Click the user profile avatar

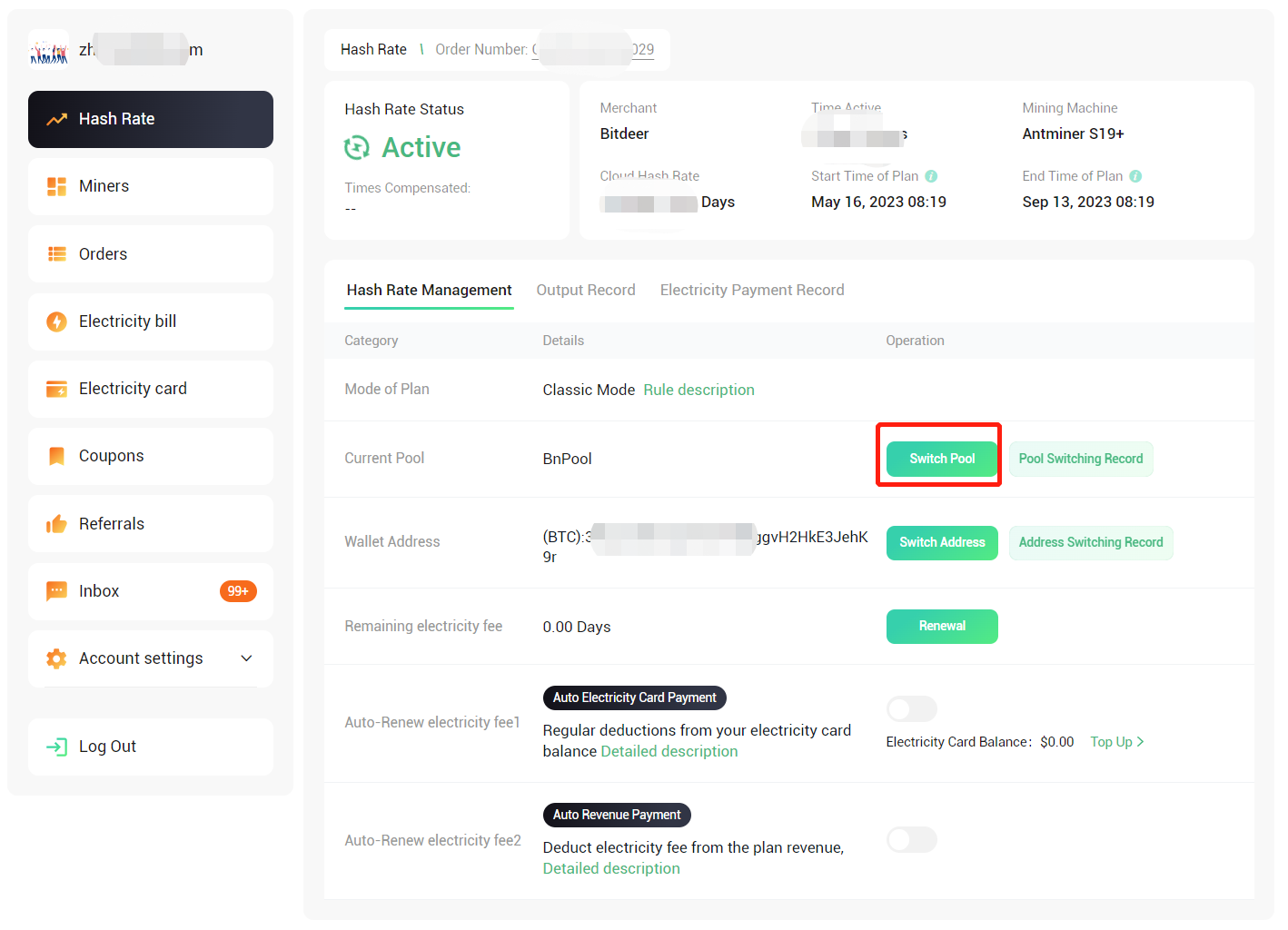48,49
